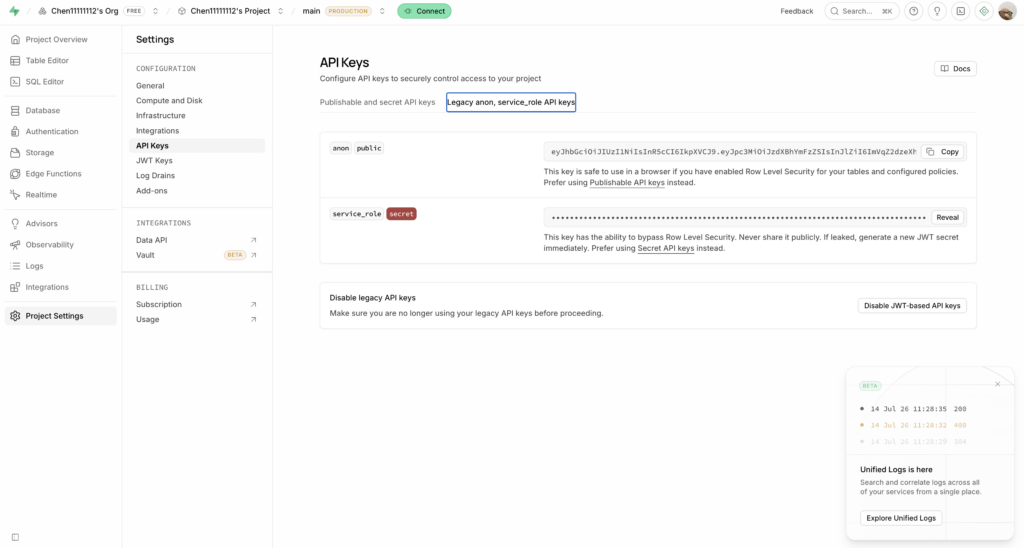1024x548 pixels.
Task: Copy the anon public key
Action: tap(942, 152)
